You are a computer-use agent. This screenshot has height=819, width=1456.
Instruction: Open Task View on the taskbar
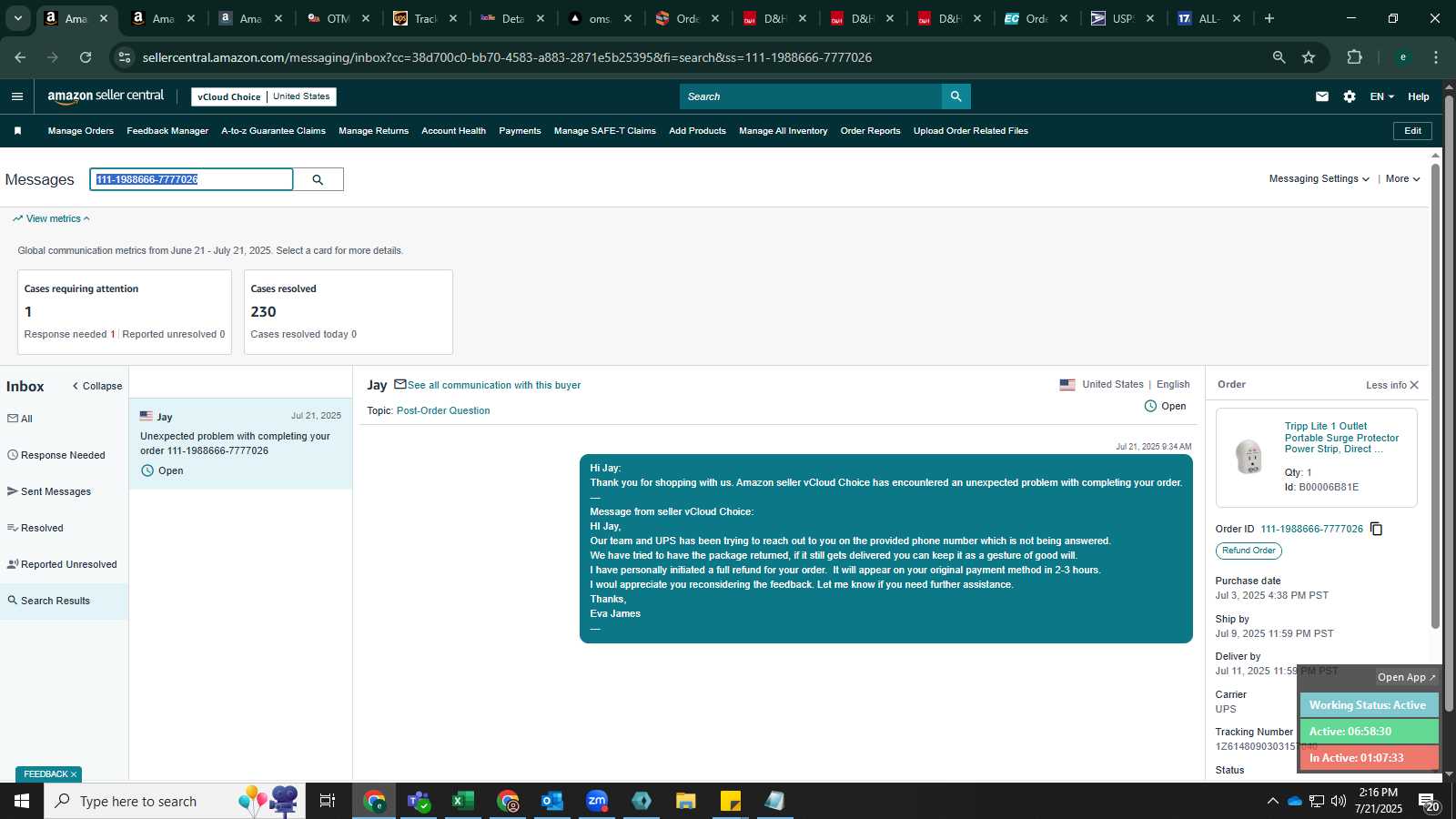(x=328, y=801)
